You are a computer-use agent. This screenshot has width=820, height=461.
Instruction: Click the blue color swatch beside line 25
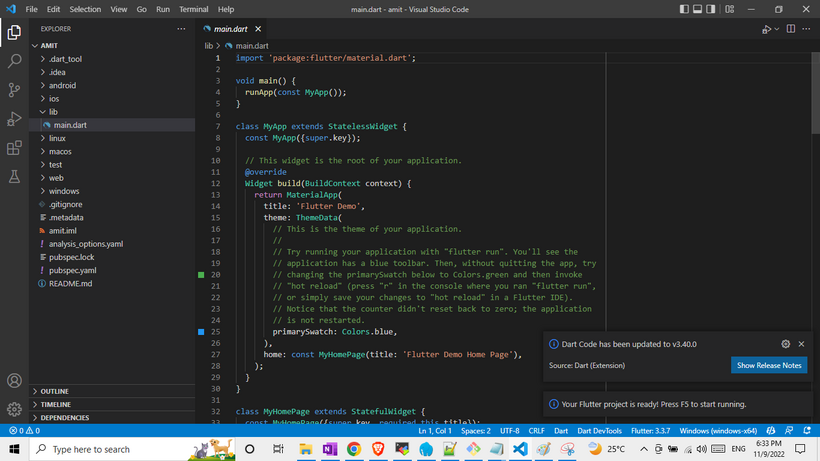tap(201, 331)
